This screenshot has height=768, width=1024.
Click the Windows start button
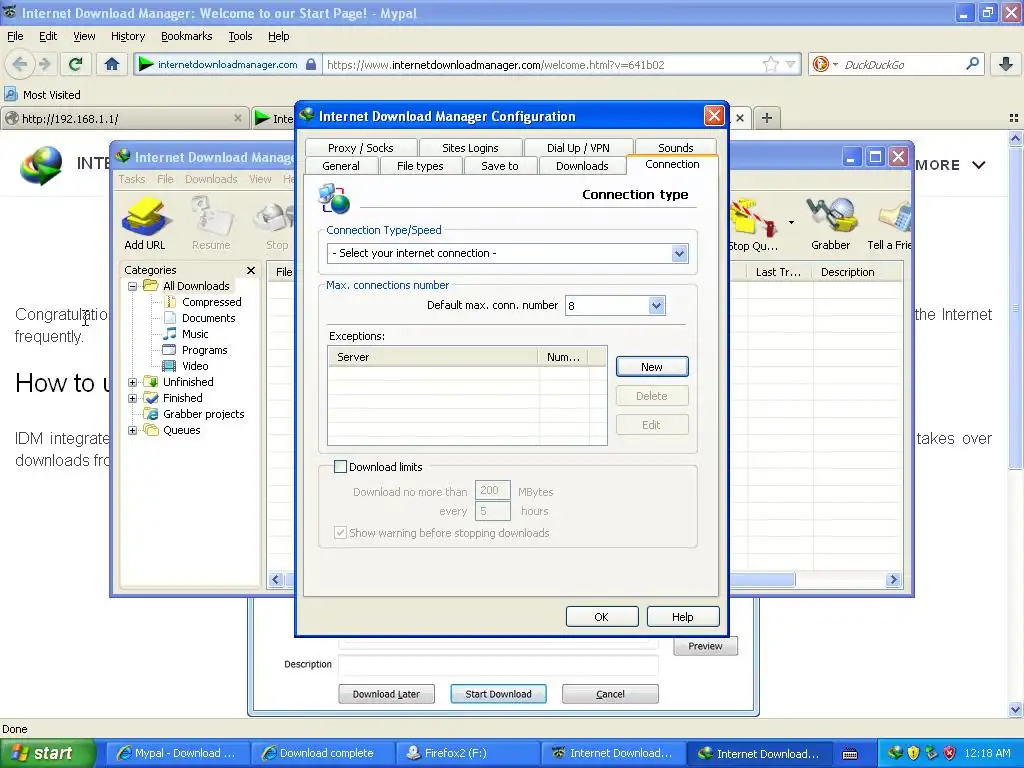click(47, 753)
